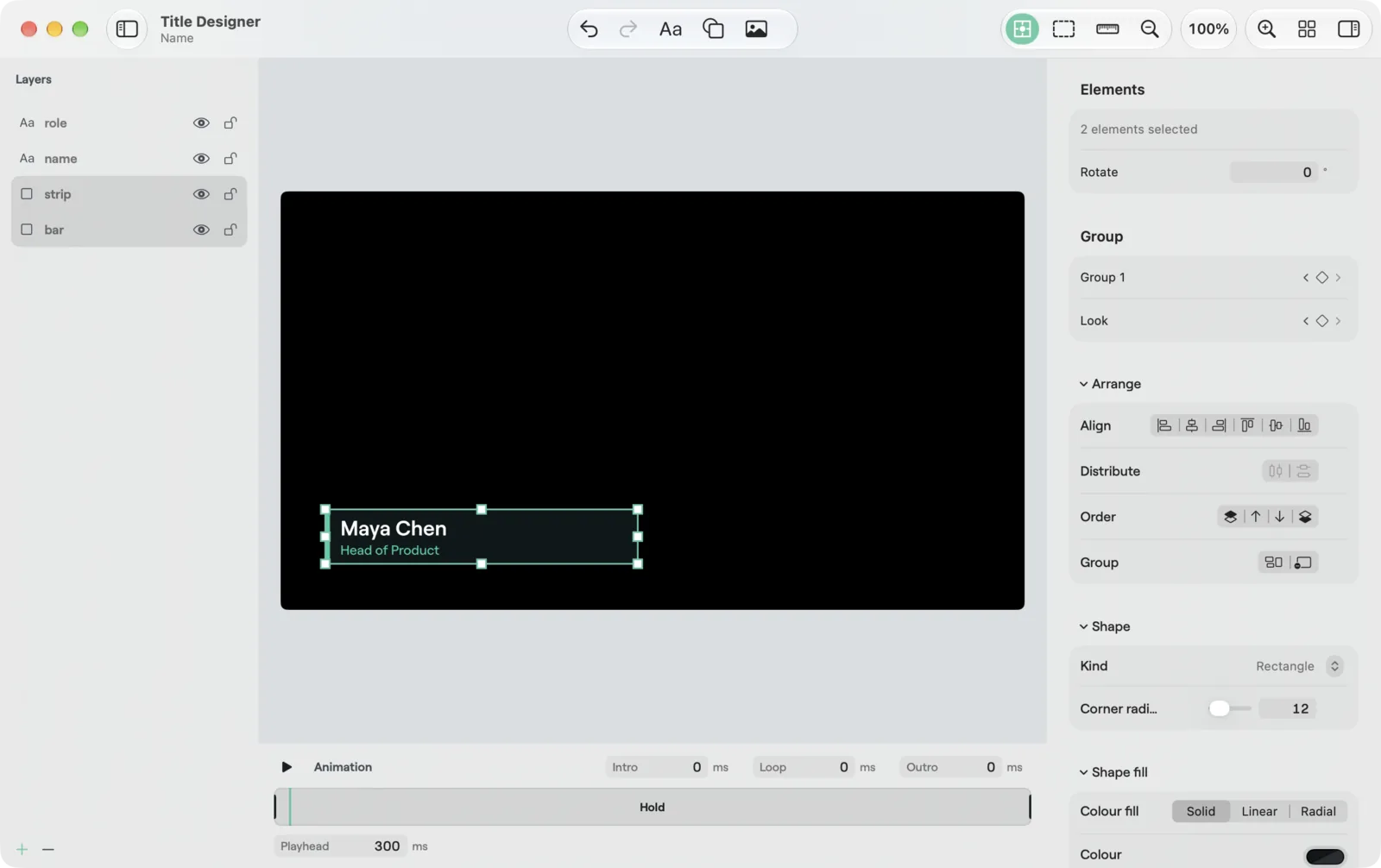The width and height of the screenshot is (1381, 868).
Task: Open the four-square grid view
Action: pos(1307,28)
